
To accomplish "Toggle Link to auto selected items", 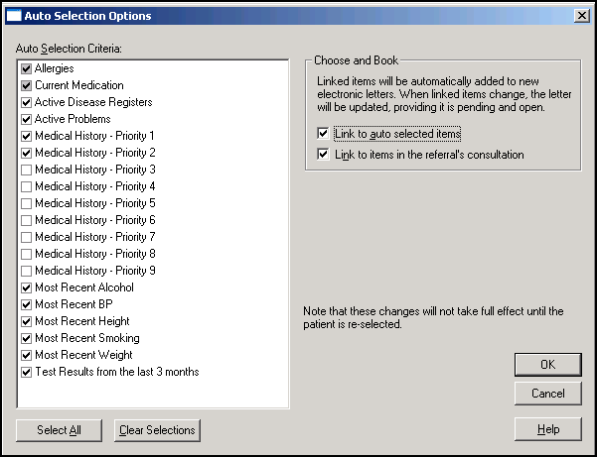I will point(323,134).
